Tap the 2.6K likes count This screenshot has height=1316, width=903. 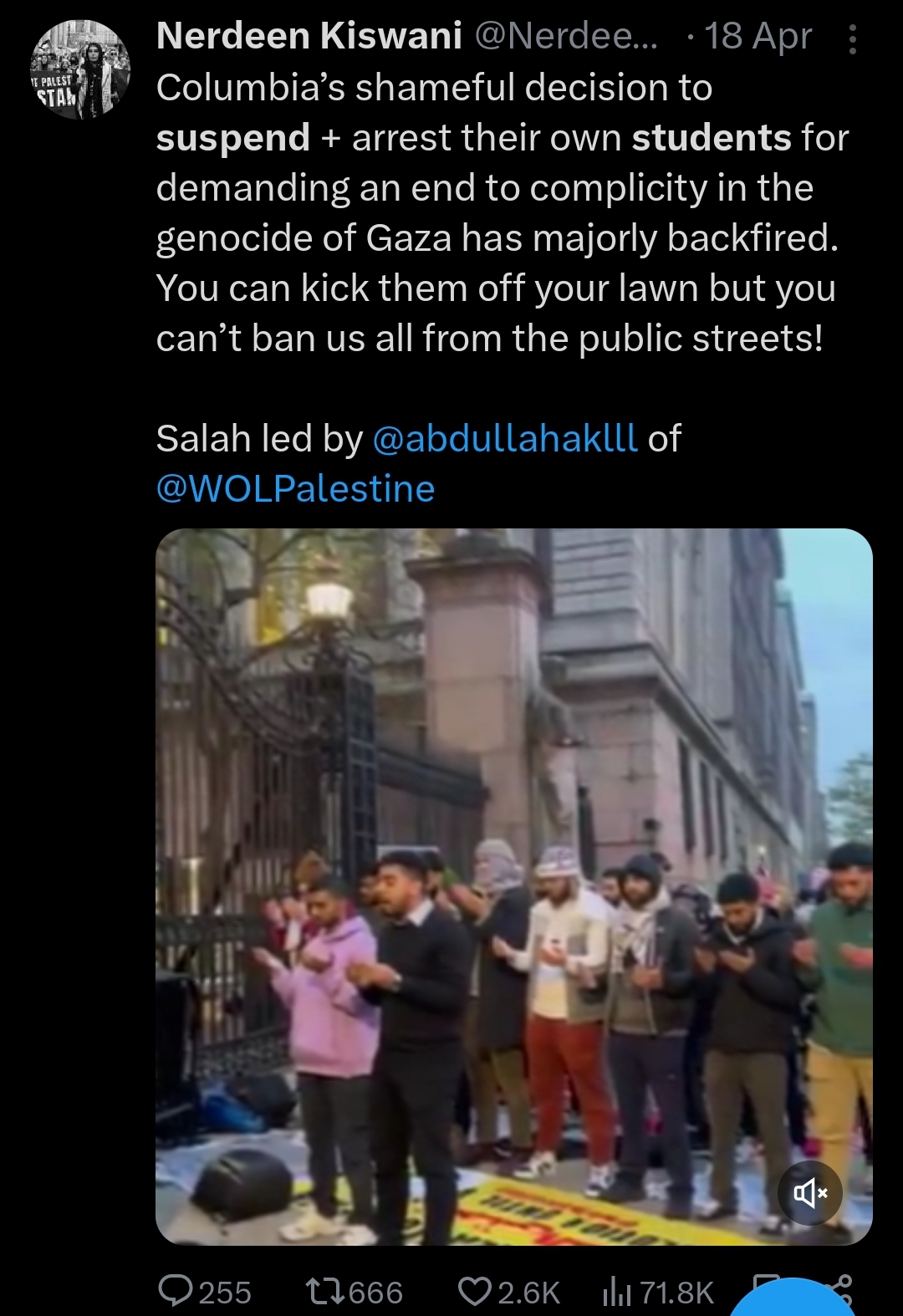pyautogui.click(x=528, y=1293)
